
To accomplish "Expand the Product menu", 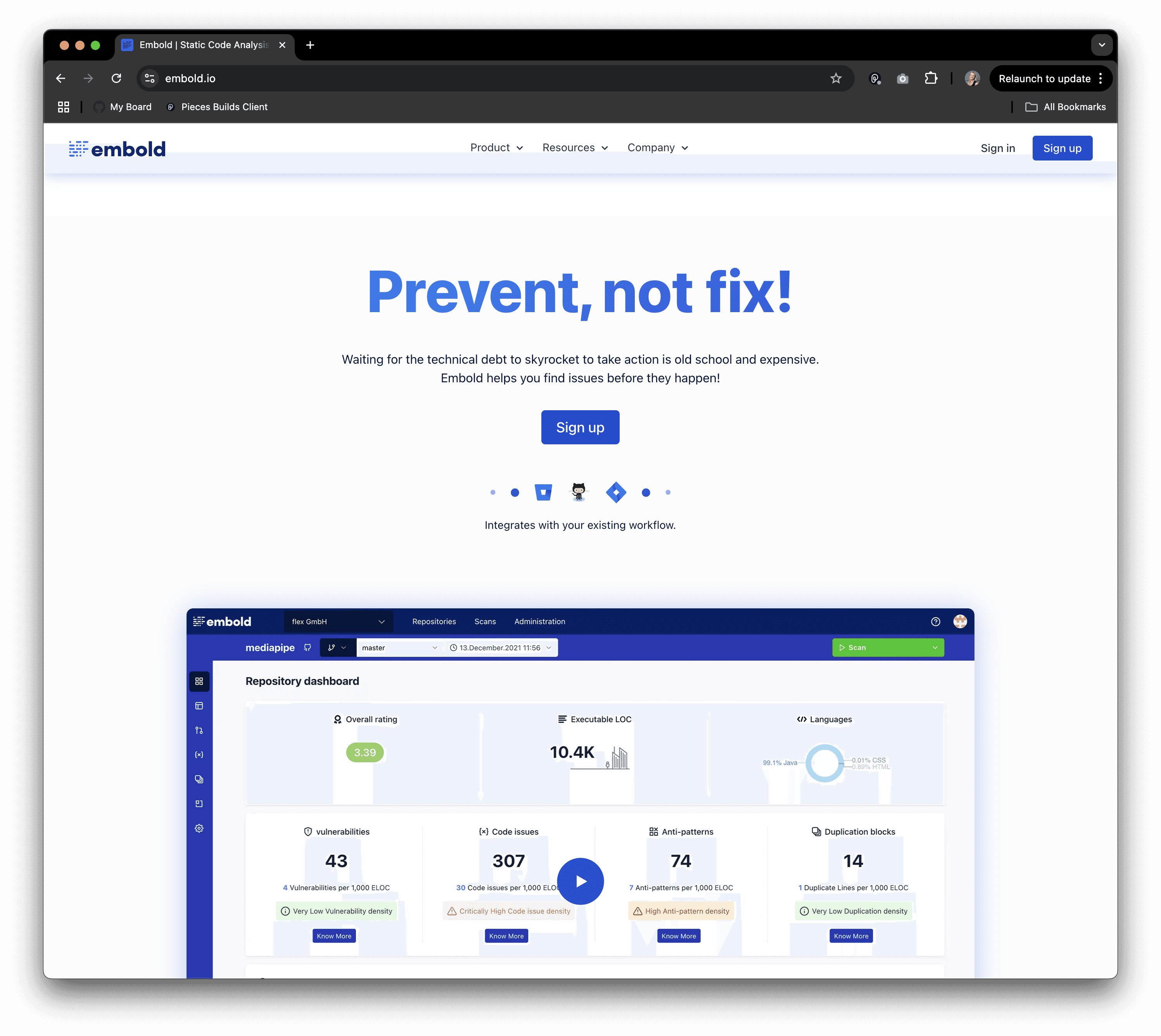I will pyautogui.click(x=496, y=148).
